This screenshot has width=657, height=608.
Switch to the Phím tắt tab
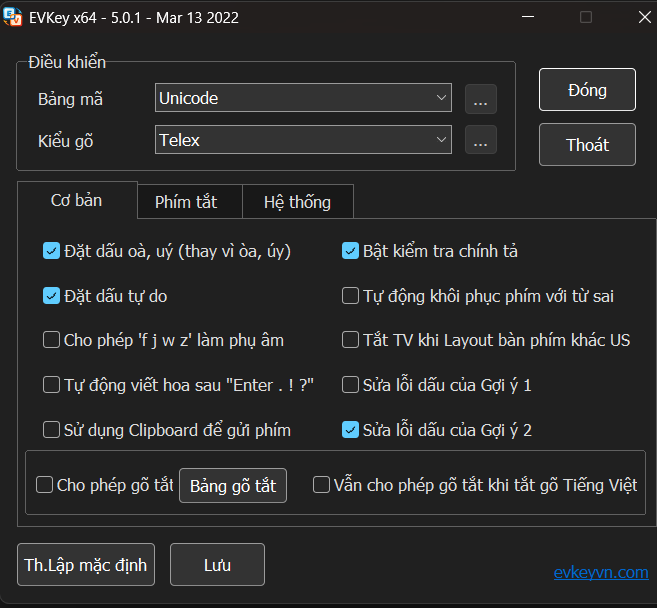[x=186, y=202]
